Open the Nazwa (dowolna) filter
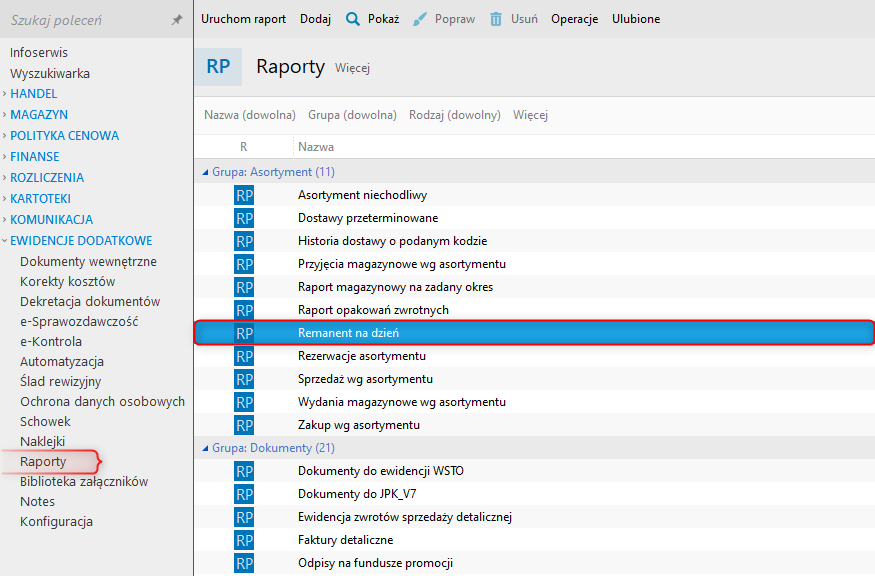875x576 pixels. click(x=250, y=115)
